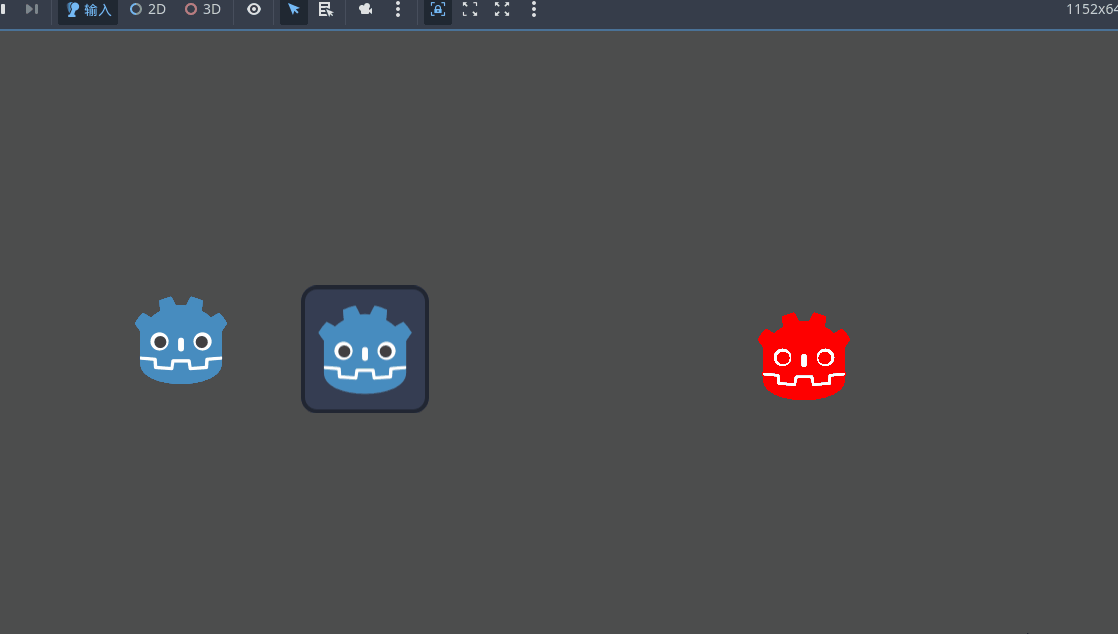Toggle the 输入 input mode button

pos(88,10)
